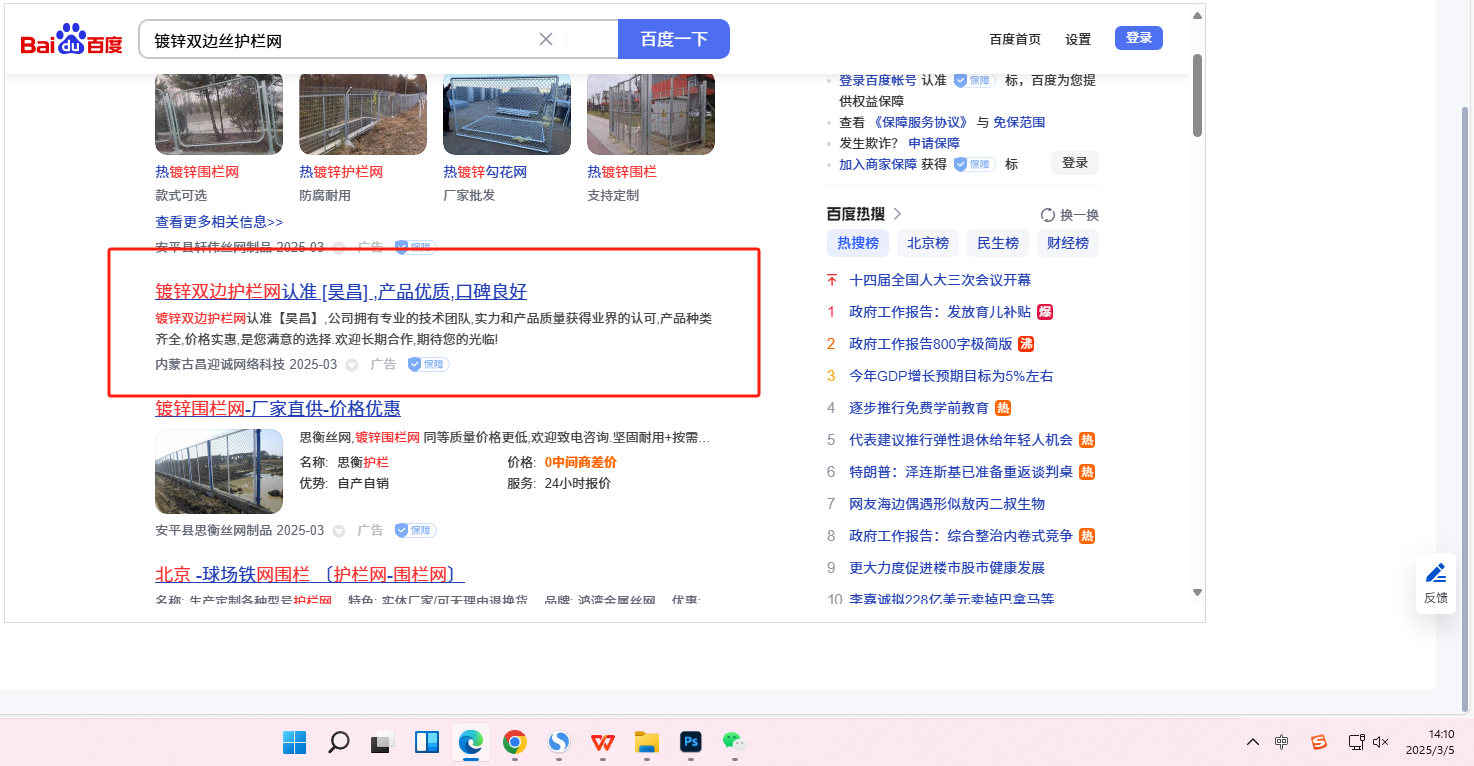Open the Windows Start menu
1474x766 pixels.
(x=294, y=742)
